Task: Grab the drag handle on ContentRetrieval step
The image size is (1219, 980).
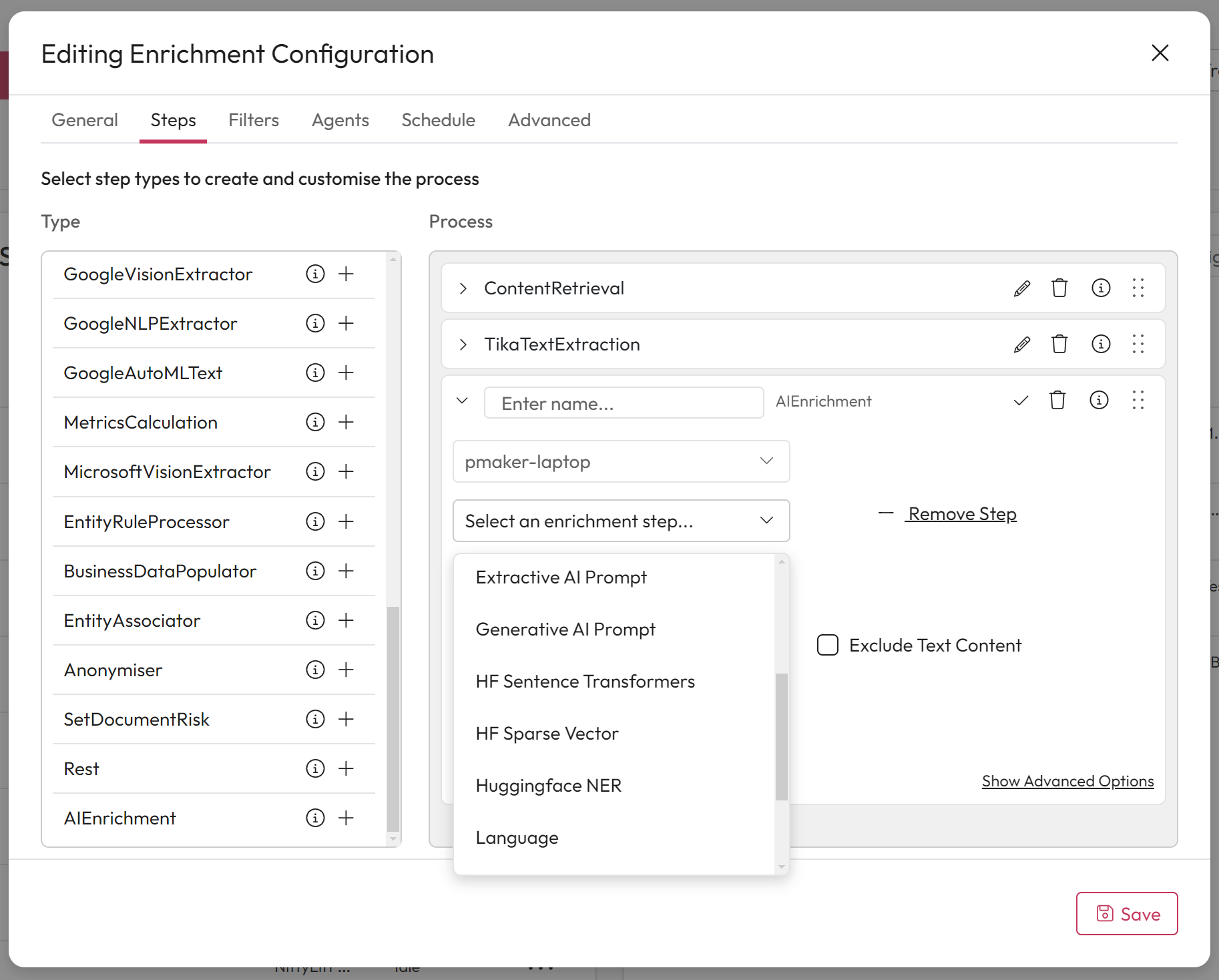Action: [1138, 288]
